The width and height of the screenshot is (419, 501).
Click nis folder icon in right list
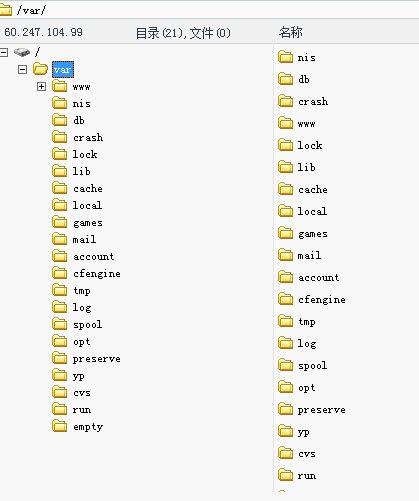(x=286, y=57)
